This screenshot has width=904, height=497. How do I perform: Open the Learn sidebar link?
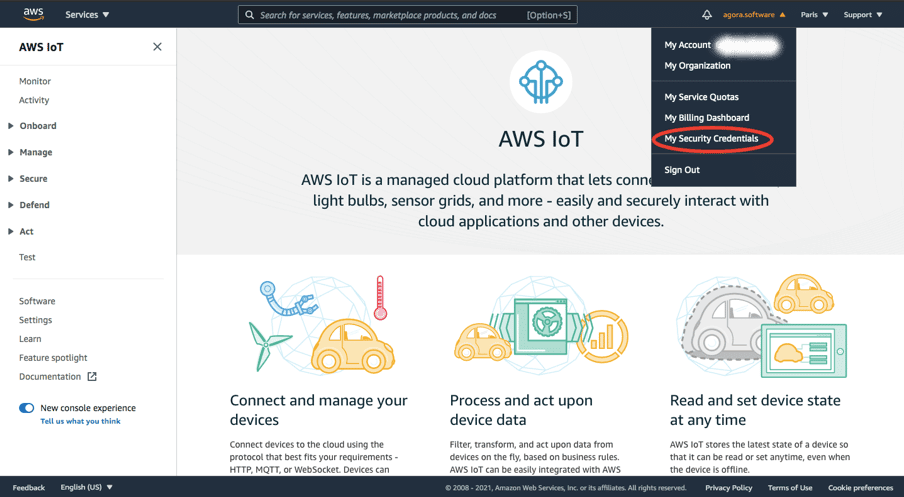pyautogui.click(x=30, y=339)
